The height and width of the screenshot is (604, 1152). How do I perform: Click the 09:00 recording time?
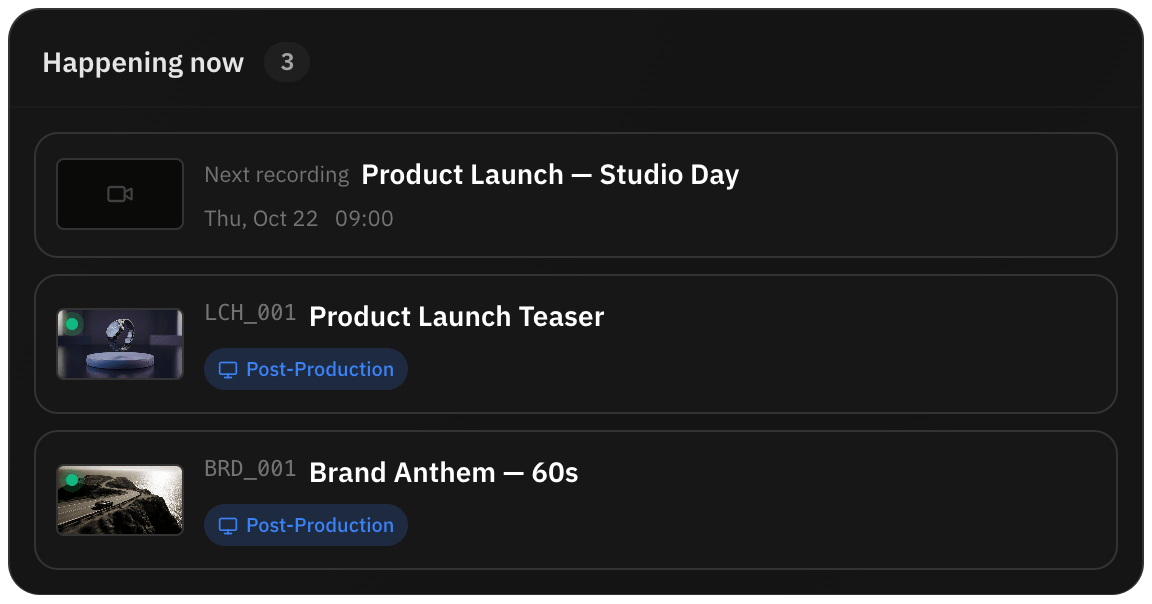pyautogui.click(x=364, y=219)
